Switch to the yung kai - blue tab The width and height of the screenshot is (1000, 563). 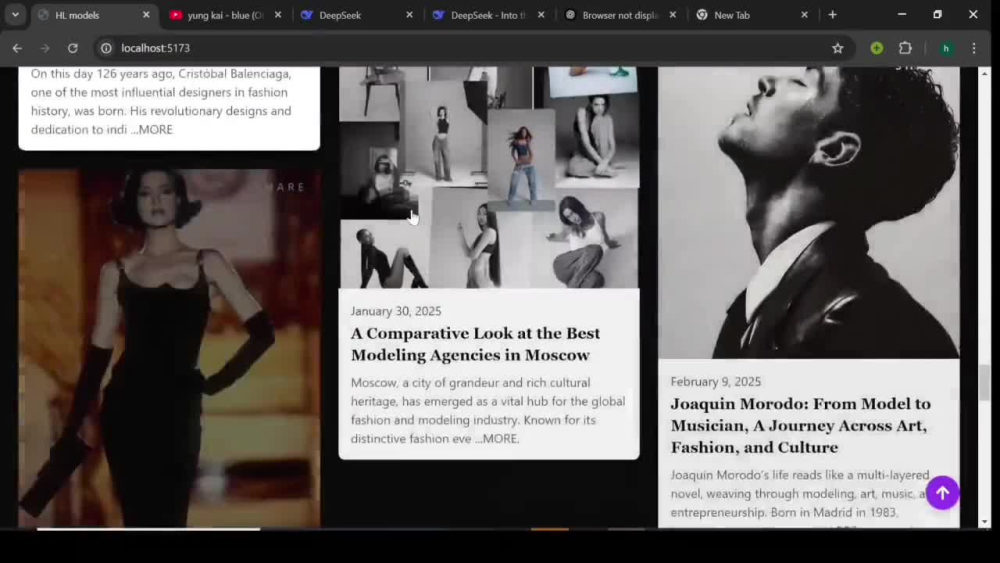coord(225,15)
